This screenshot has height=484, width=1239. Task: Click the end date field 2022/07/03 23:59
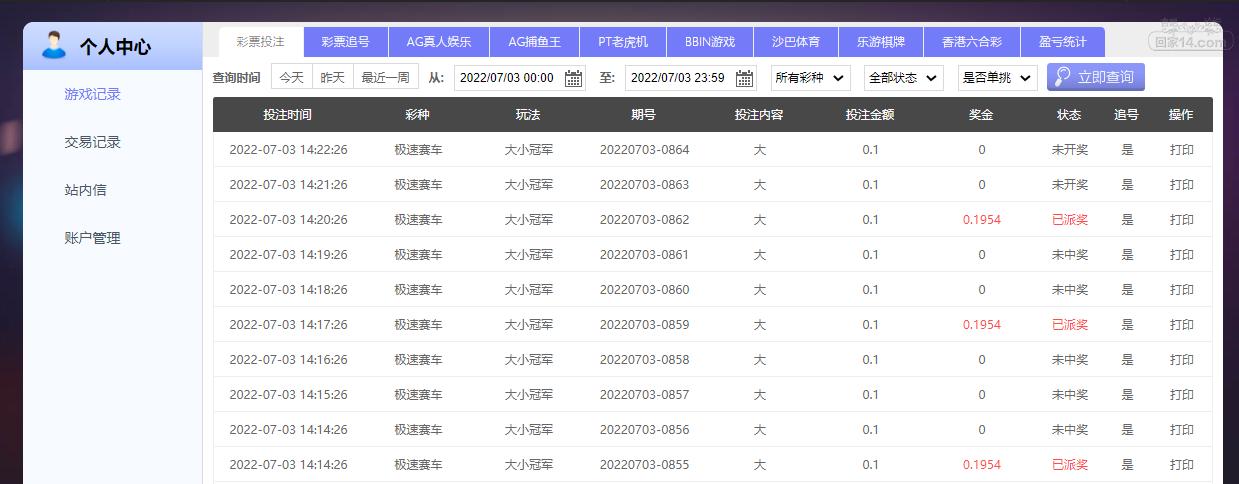click(x=691, y=78)
